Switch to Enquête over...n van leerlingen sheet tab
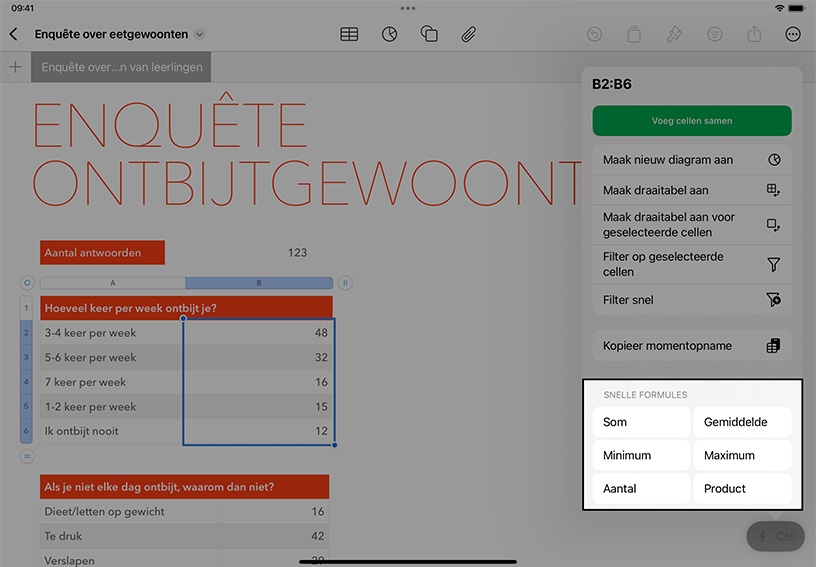This screenshot has height=567, width=816. pos(121,67)
